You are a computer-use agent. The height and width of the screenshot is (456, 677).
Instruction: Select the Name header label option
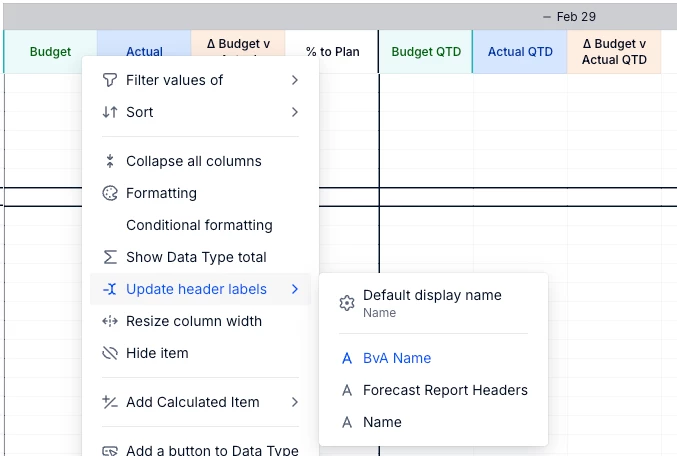(382, 422)
